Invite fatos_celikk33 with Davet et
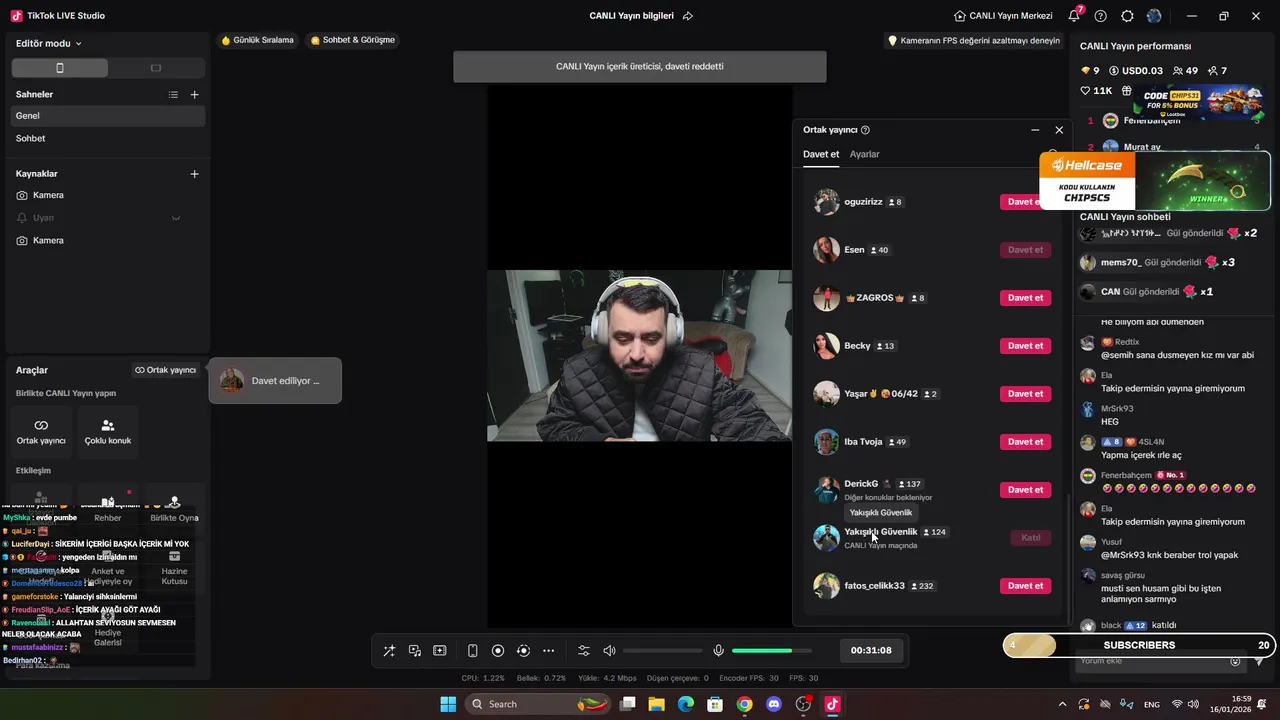1280x720 pixels. [1025, 586]
